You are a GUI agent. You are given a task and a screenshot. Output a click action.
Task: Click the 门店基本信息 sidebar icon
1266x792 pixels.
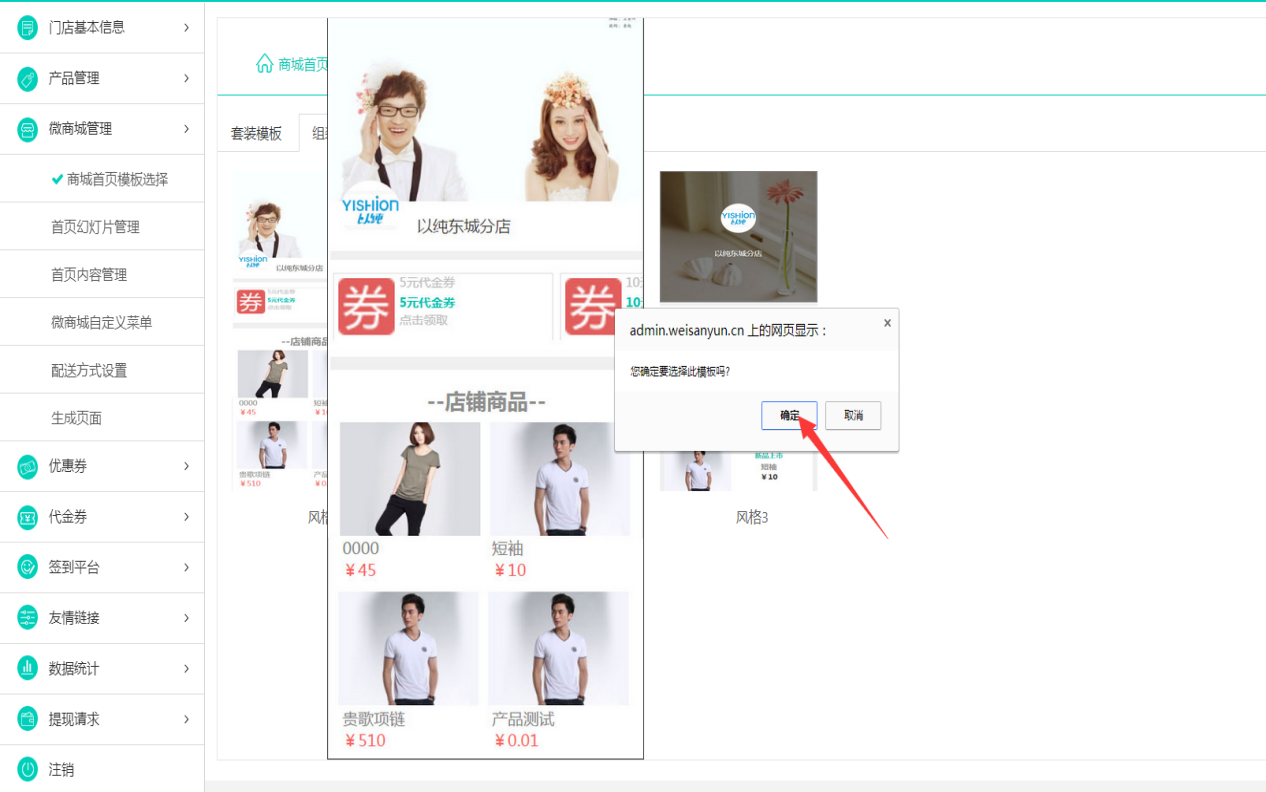pyautogui.click(x=28, y=27)
